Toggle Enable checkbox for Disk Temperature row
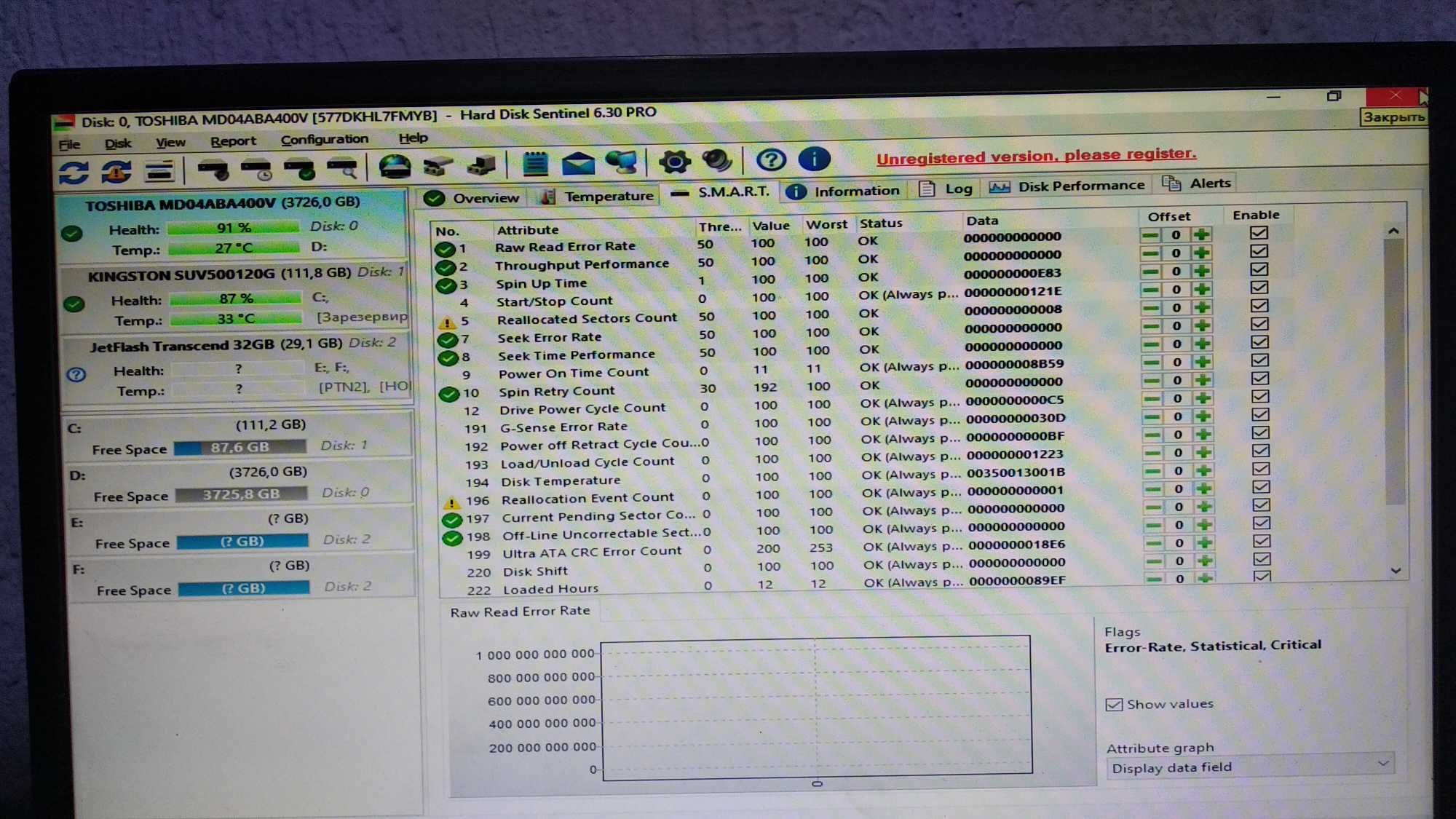This screenshot has width=1456, height=819. point(1262,470)
